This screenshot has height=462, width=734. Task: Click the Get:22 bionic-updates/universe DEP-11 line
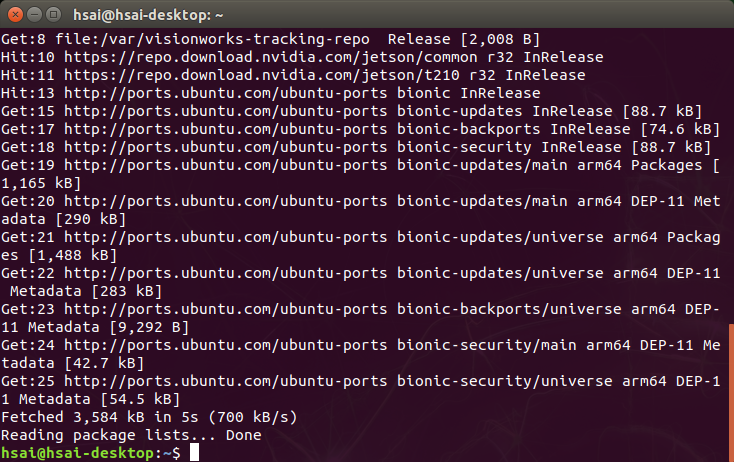pyautogui.click(x=360, y=273)
